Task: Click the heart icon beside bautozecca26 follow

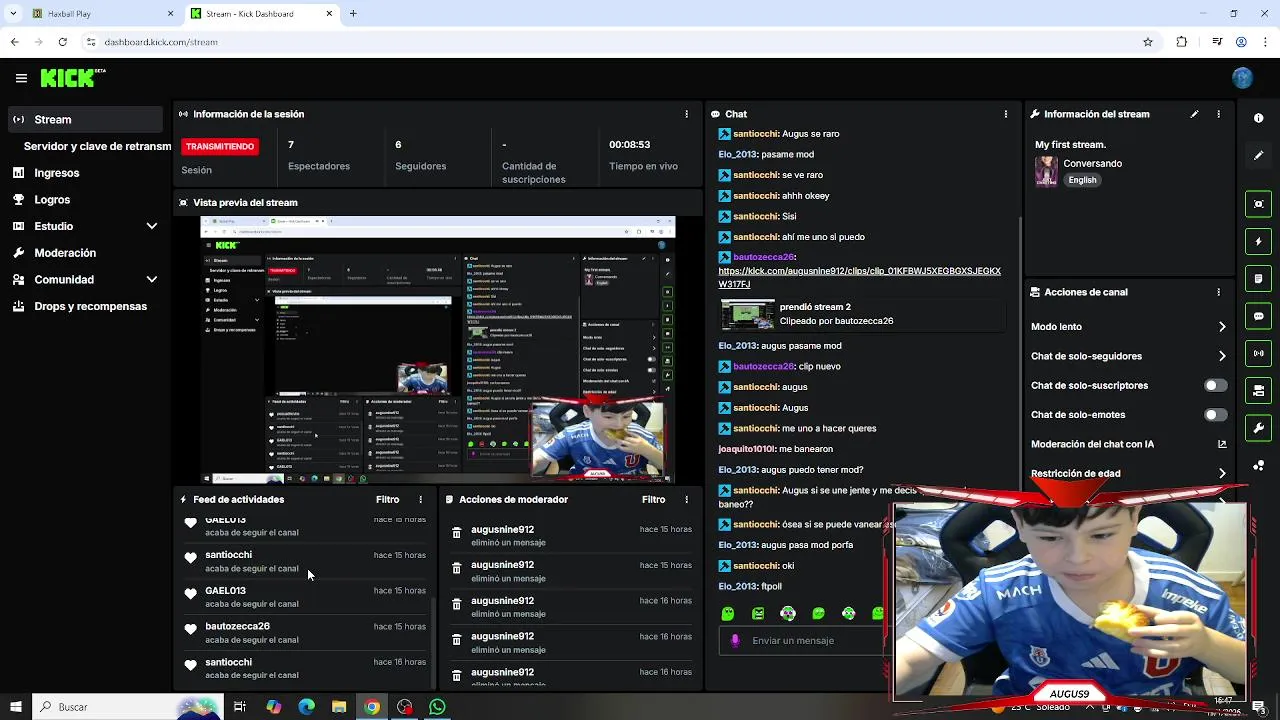Action: click(191, 629)
